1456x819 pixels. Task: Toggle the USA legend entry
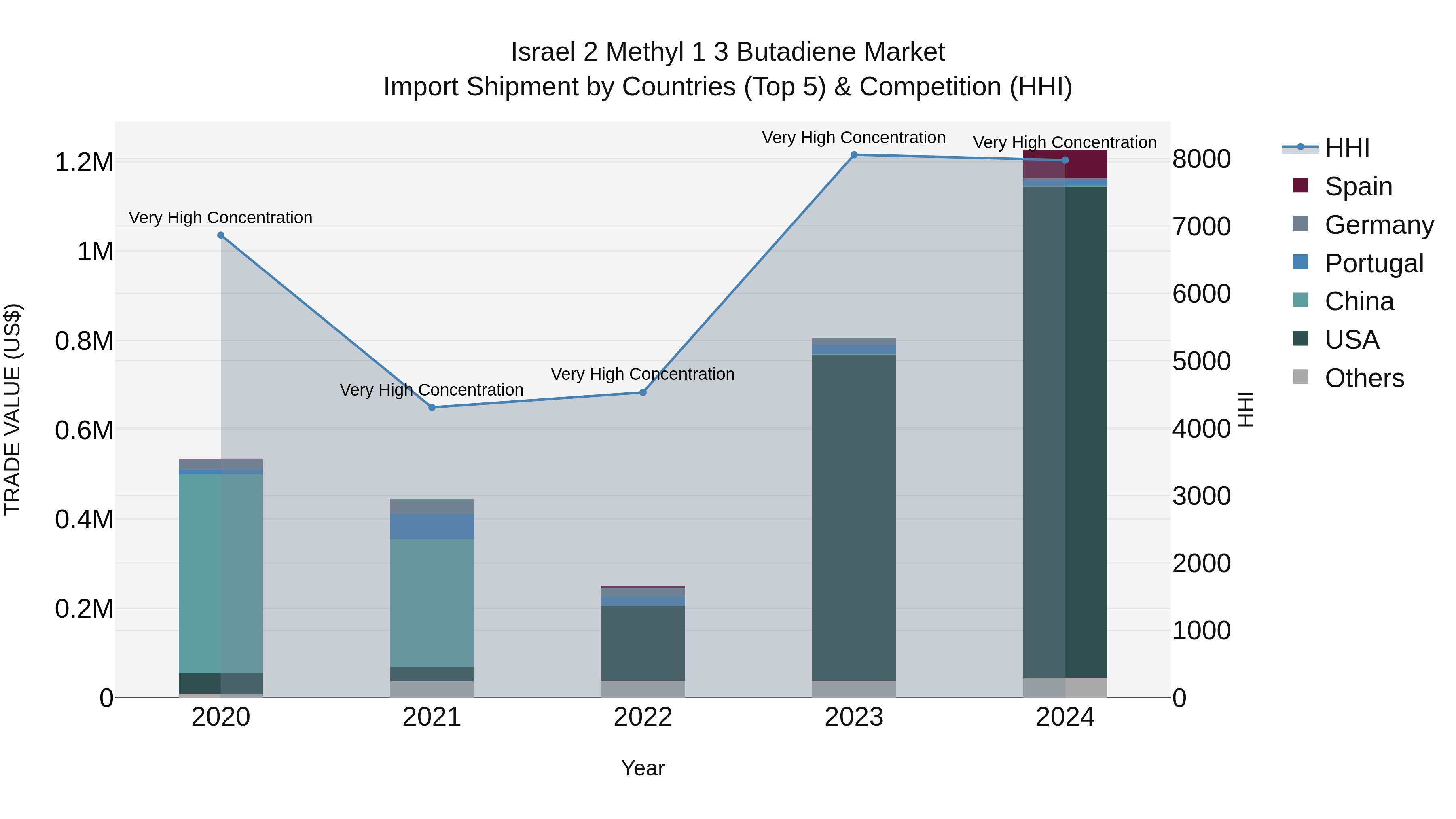(1336, 340)
